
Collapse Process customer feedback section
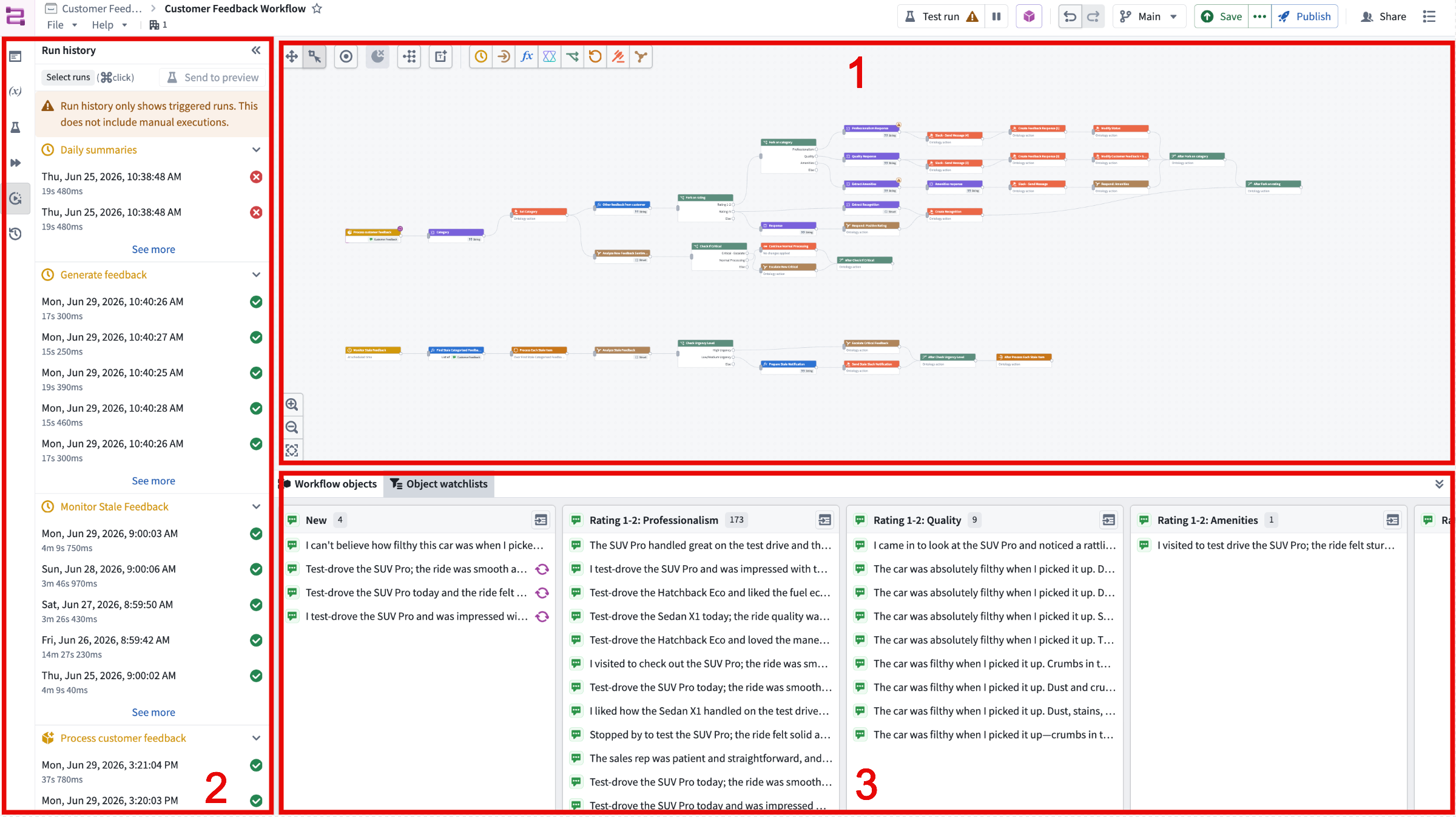pos(256,738)
